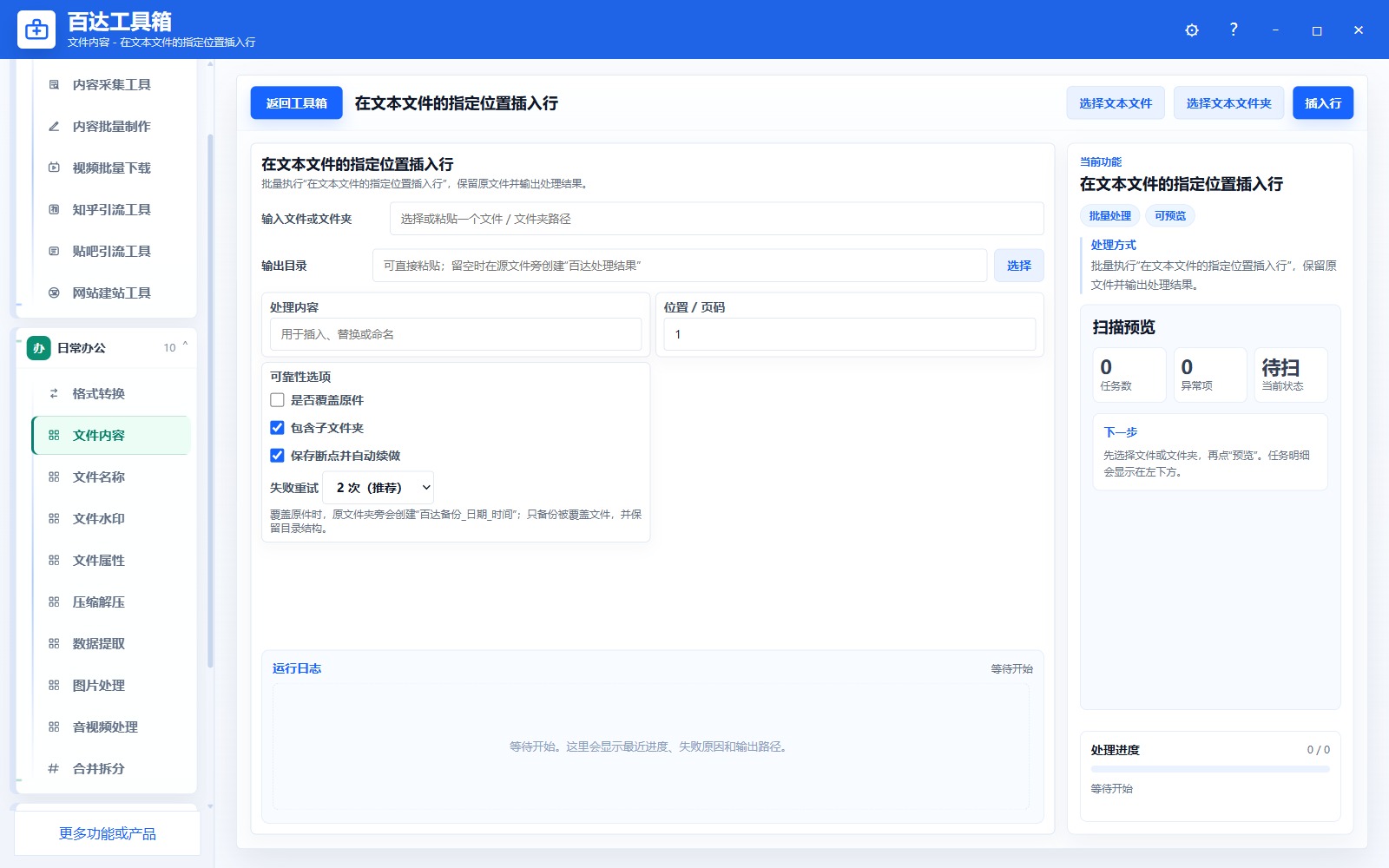
Task: Open settings via the gear icon
Action: 1192,30
